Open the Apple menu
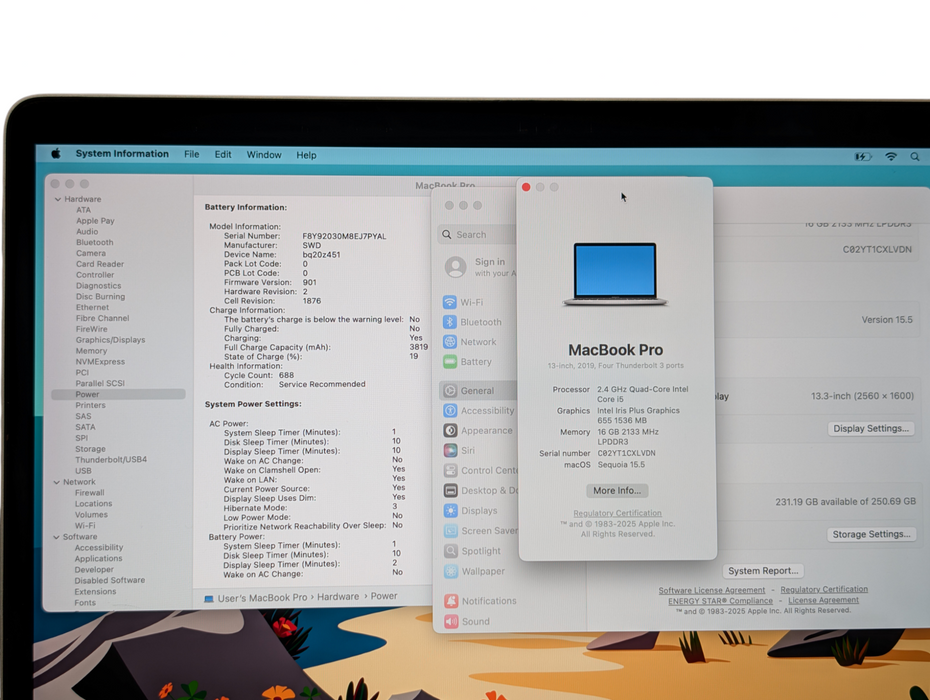The width and height of the screenshot is (930, 700). tap(56, 154)
